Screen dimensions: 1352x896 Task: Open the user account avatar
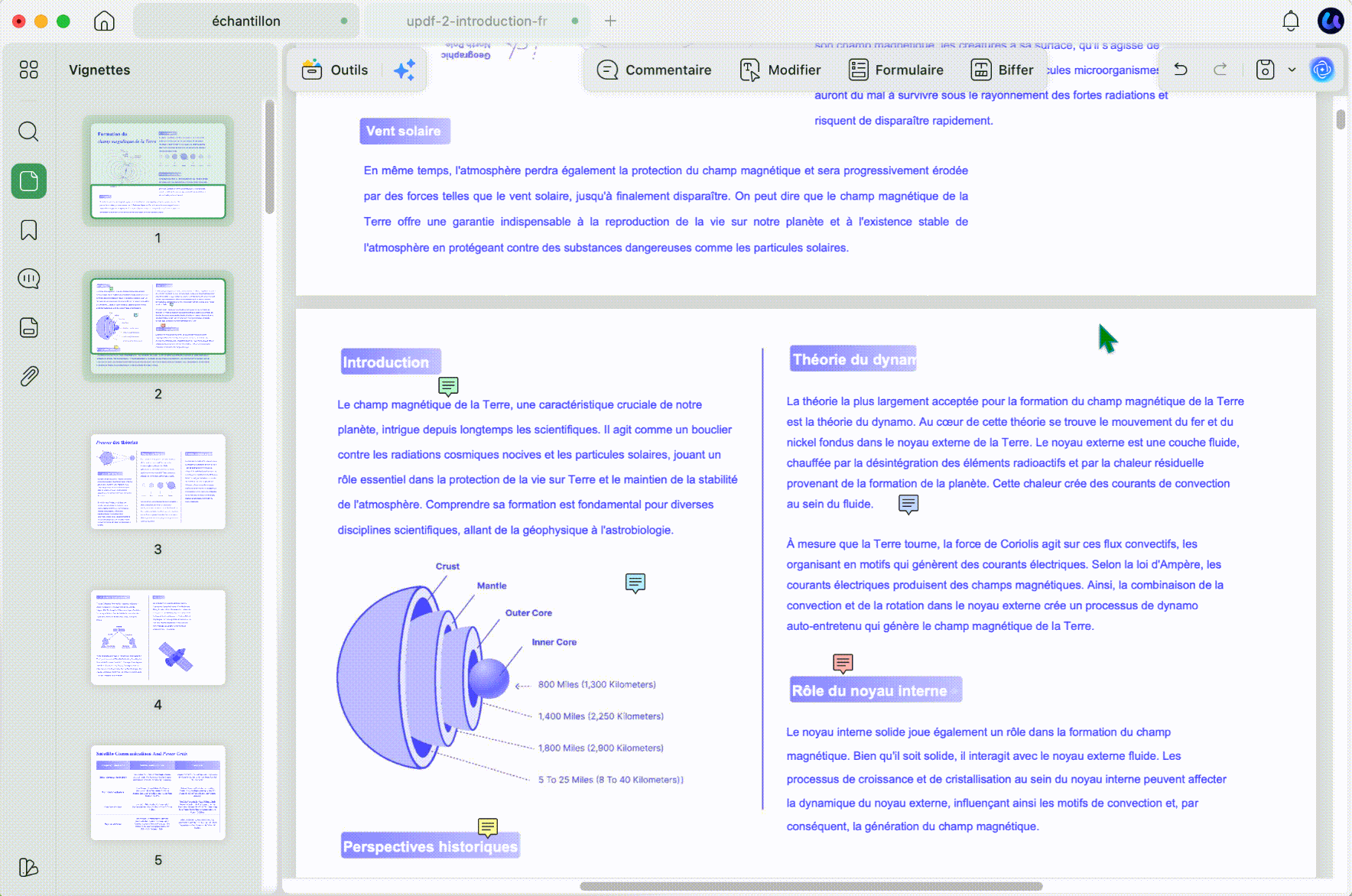coord(1331,21)
